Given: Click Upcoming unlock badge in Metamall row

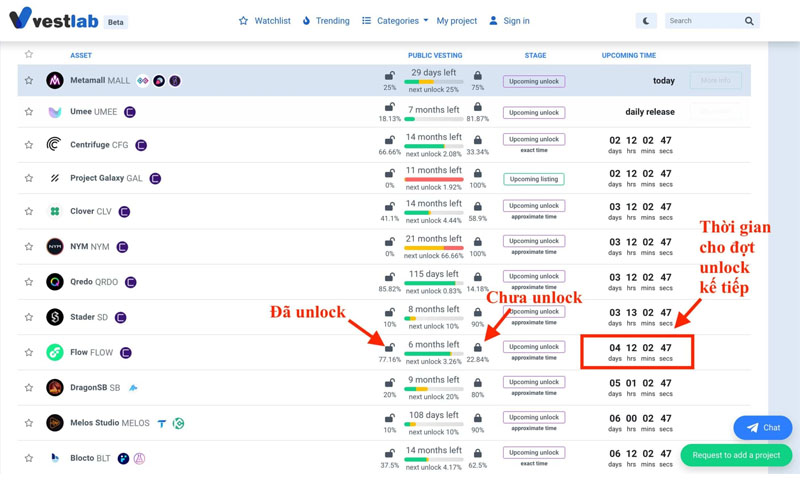Looking at the screenshot, I should coord(534,81).
